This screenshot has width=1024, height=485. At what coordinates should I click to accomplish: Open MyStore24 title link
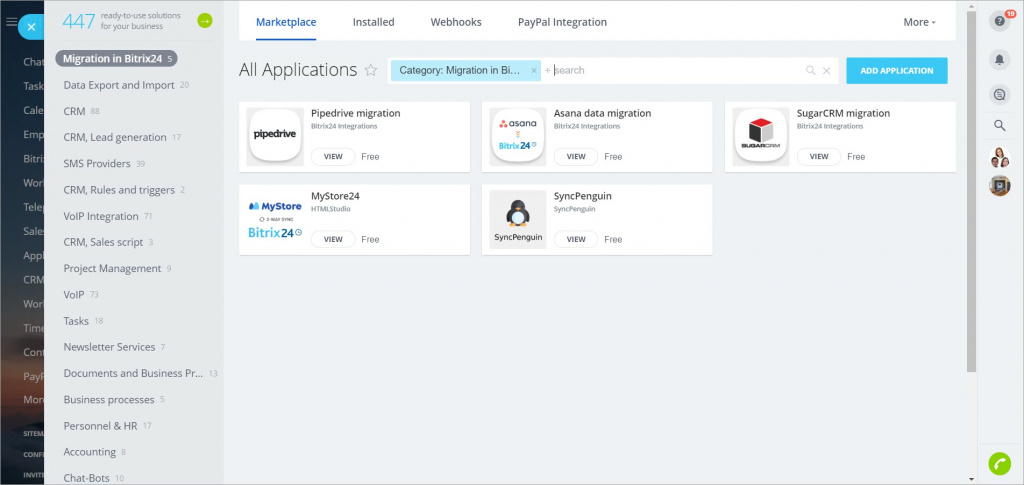coord(335,196)
